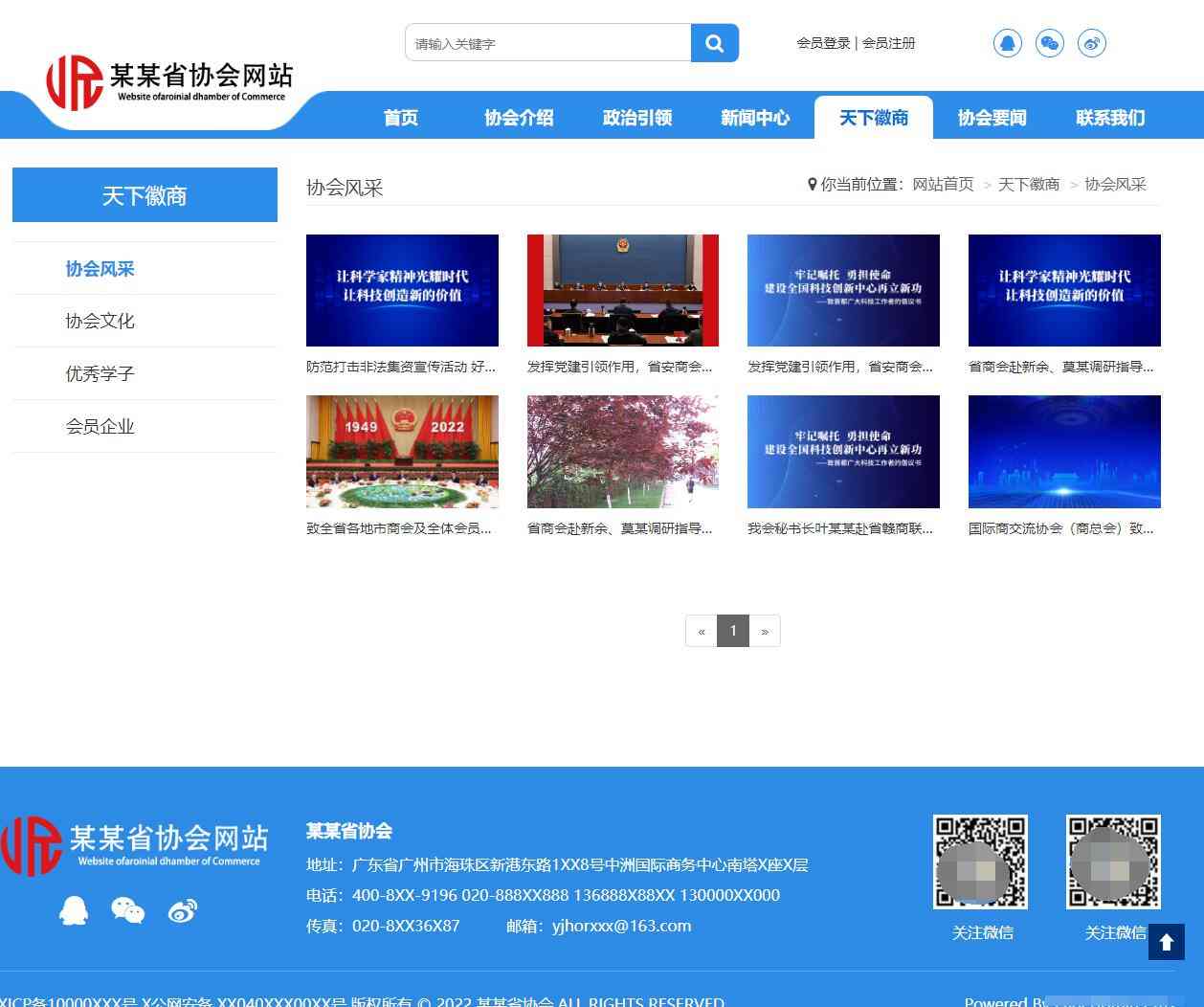Select page 1 in pagination
1204x1007 pixels.
tap(733, 631)
